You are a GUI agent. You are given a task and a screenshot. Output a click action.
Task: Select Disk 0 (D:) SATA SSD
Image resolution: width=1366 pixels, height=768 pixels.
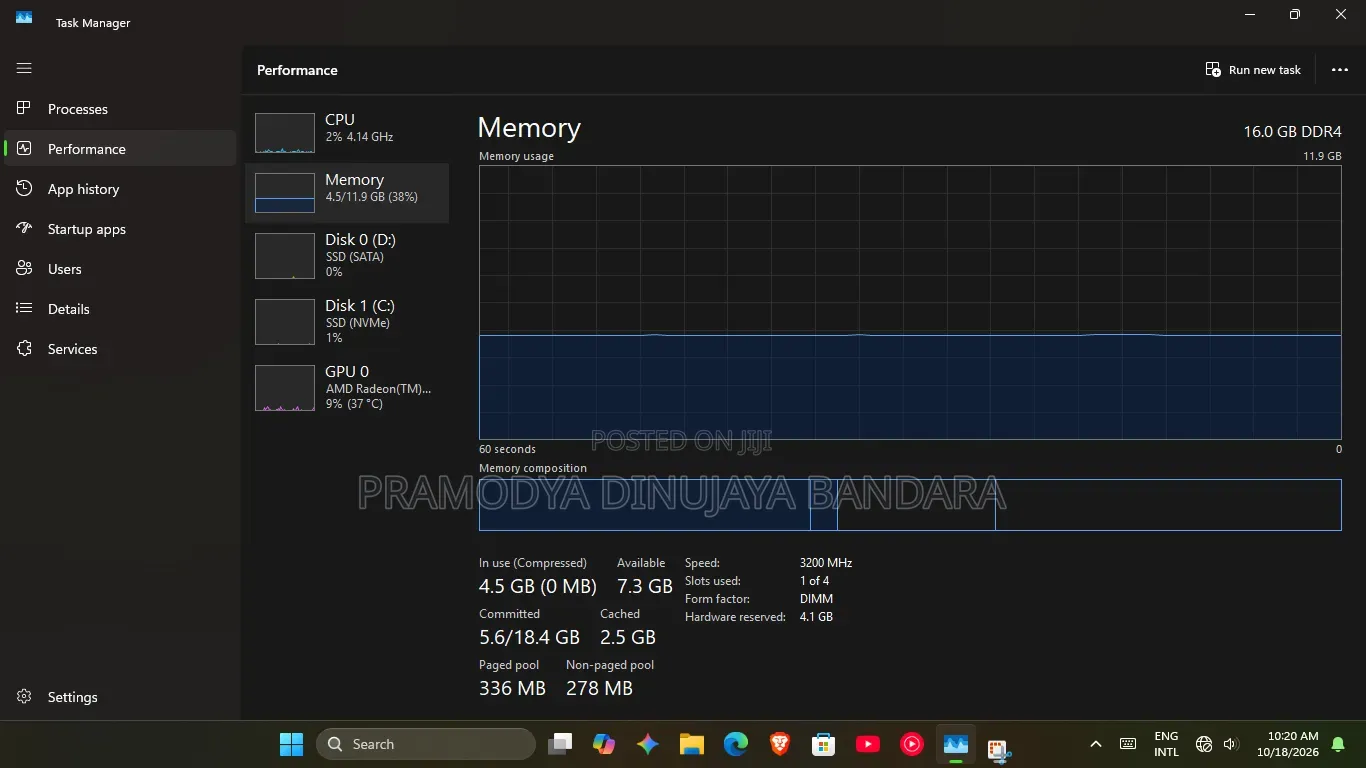pyautogui.click(x=347, y=256)
